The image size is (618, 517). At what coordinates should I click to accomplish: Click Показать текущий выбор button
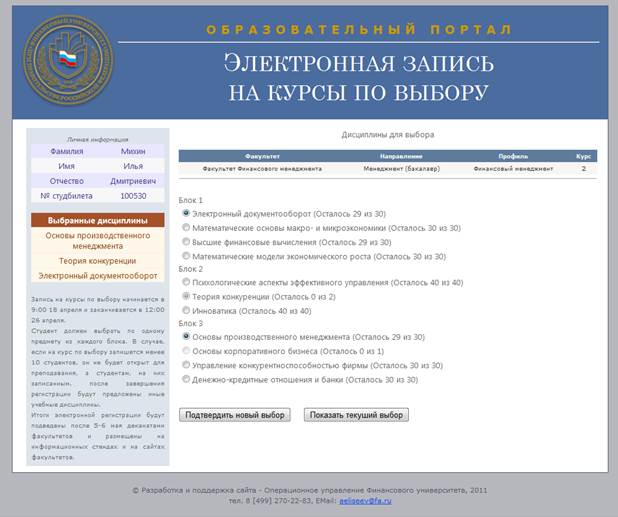coord(356,415)
